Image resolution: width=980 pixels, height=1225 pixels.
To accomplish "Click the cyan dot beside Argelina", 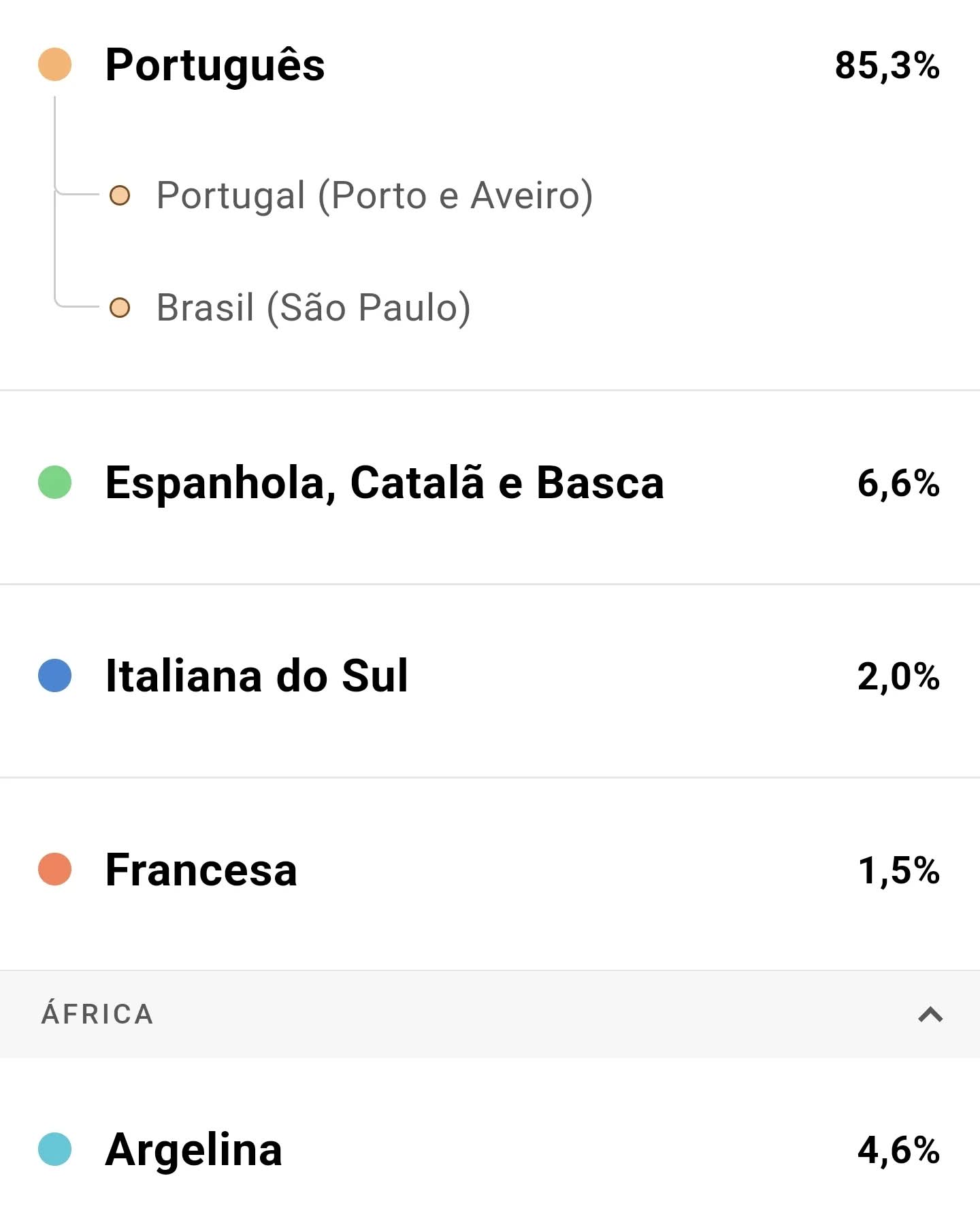I will coord(54,1149).
